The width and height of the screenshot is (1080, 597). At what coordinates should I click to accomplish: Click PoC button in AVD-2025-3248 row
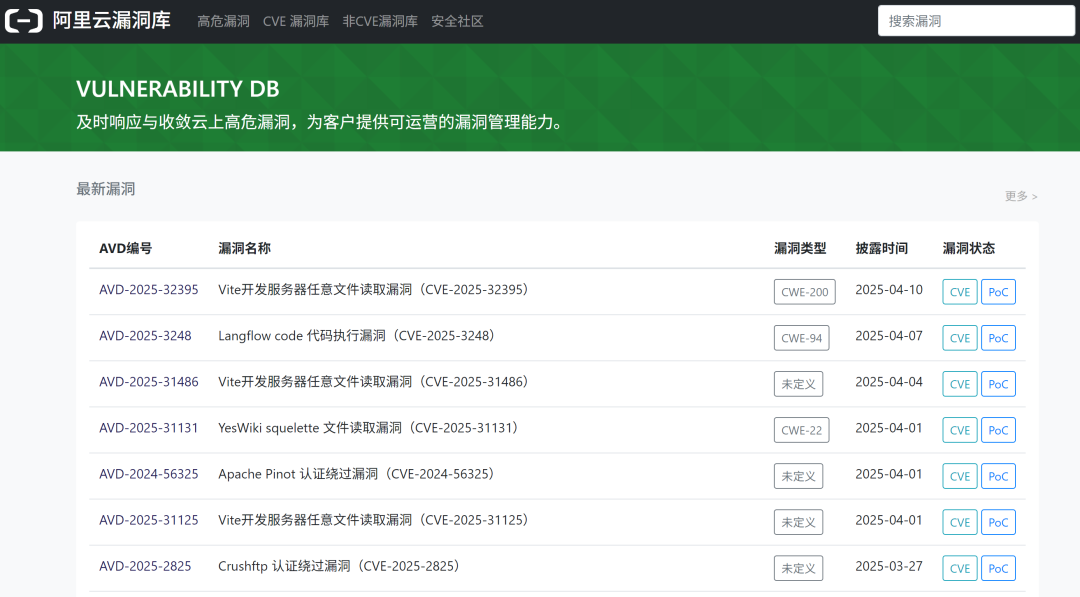tap(998, 338)
